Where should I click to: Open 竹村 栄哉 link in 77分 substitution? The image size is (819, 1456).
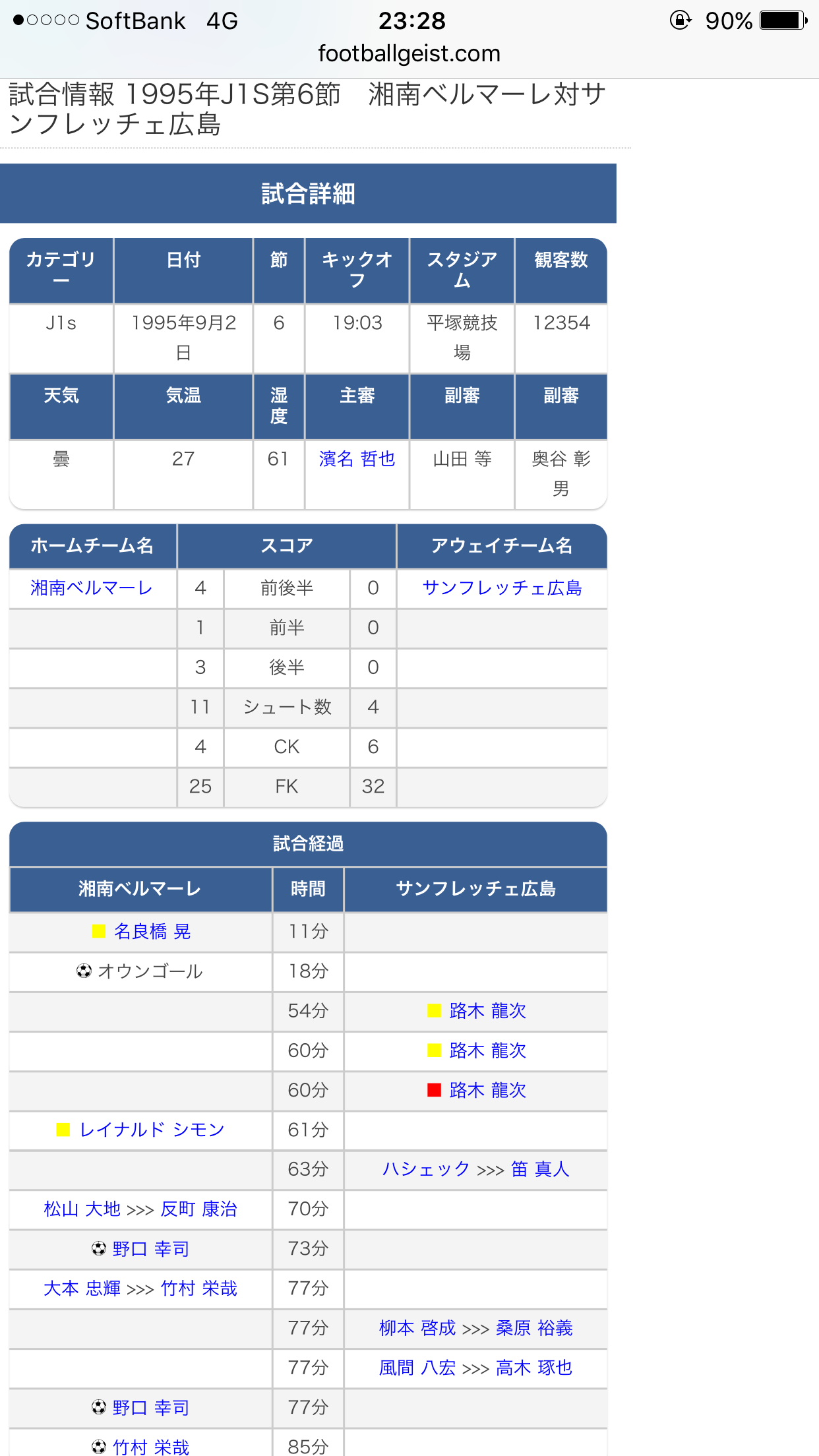pos(199,1289)
